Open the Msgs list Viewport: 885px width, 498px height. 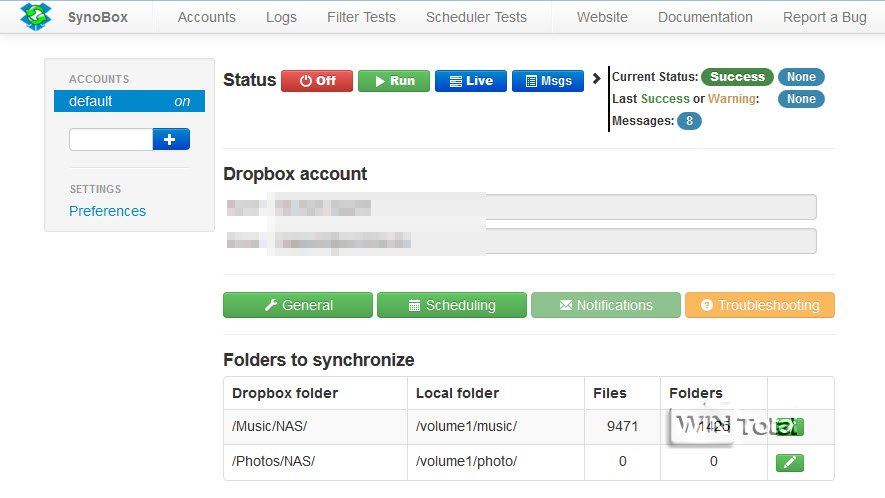tap(547, 81)
